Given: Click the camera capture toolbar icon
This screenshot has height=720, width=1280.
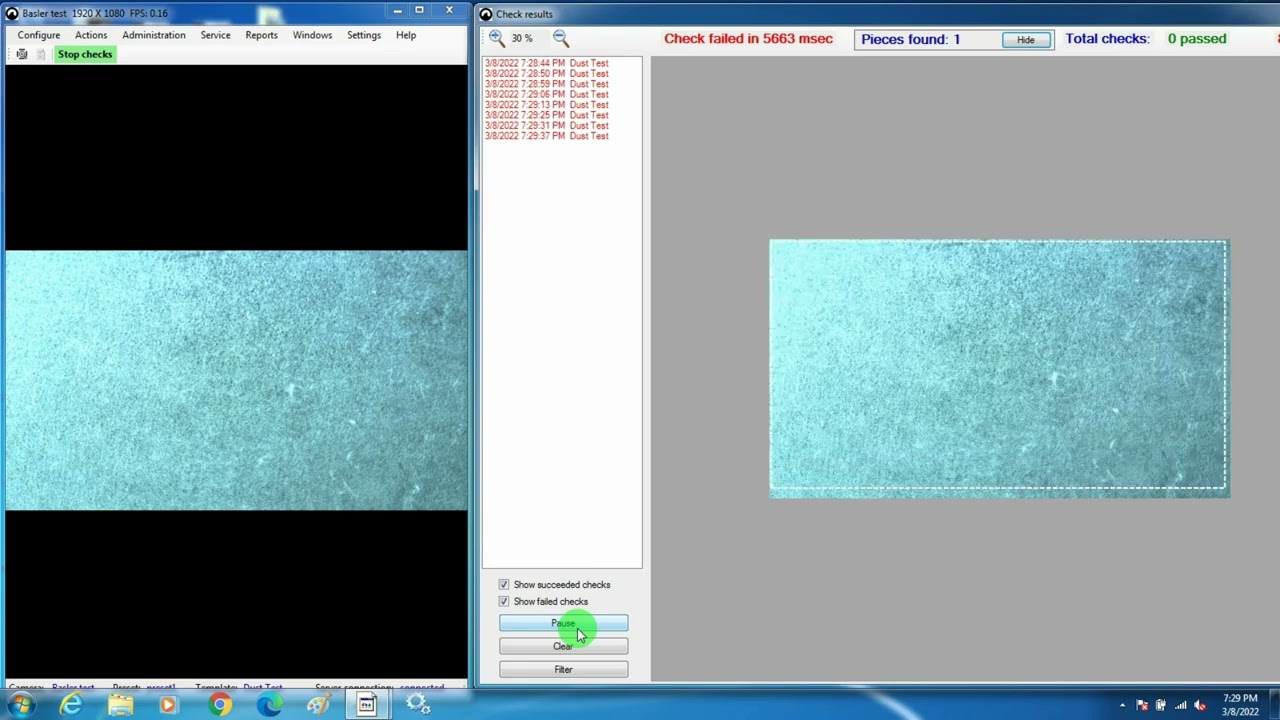Looking at the screenshot, I should 22,54.
